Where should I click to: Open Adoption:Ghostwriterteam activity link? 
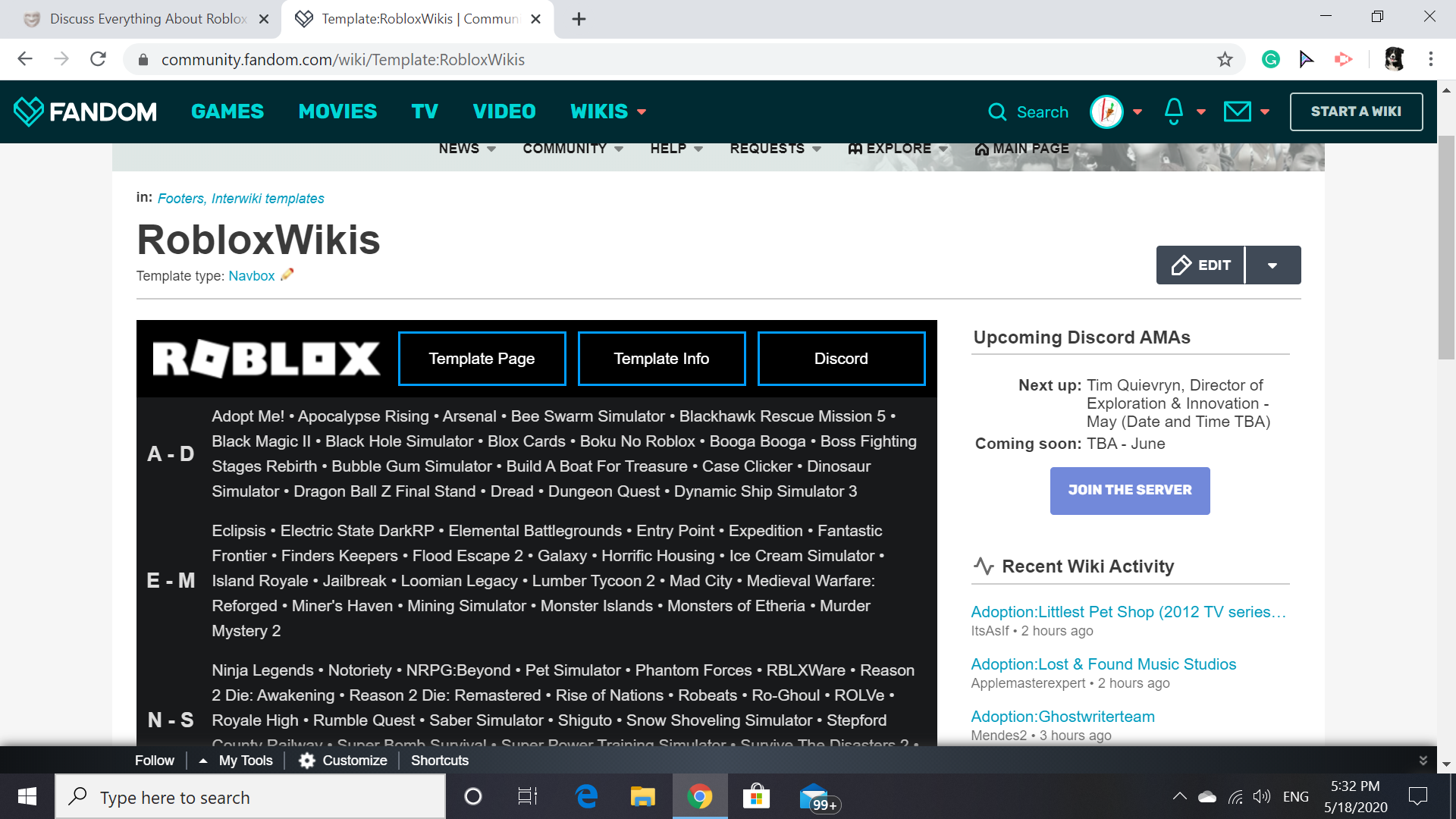[x=1062, y=717]
